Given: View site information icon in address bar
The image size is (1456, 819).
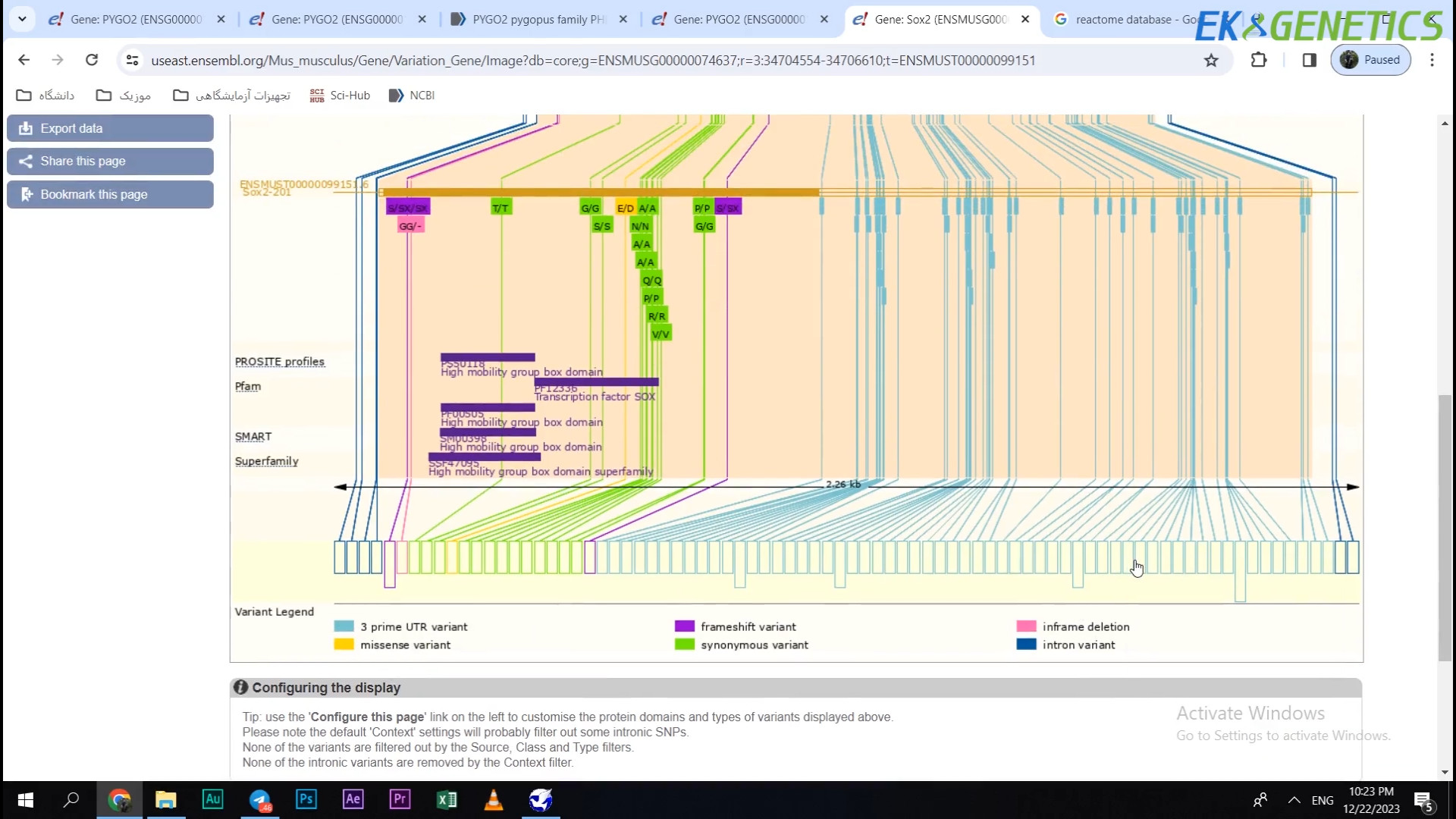Looking at the screenshot, I should 132,60.
